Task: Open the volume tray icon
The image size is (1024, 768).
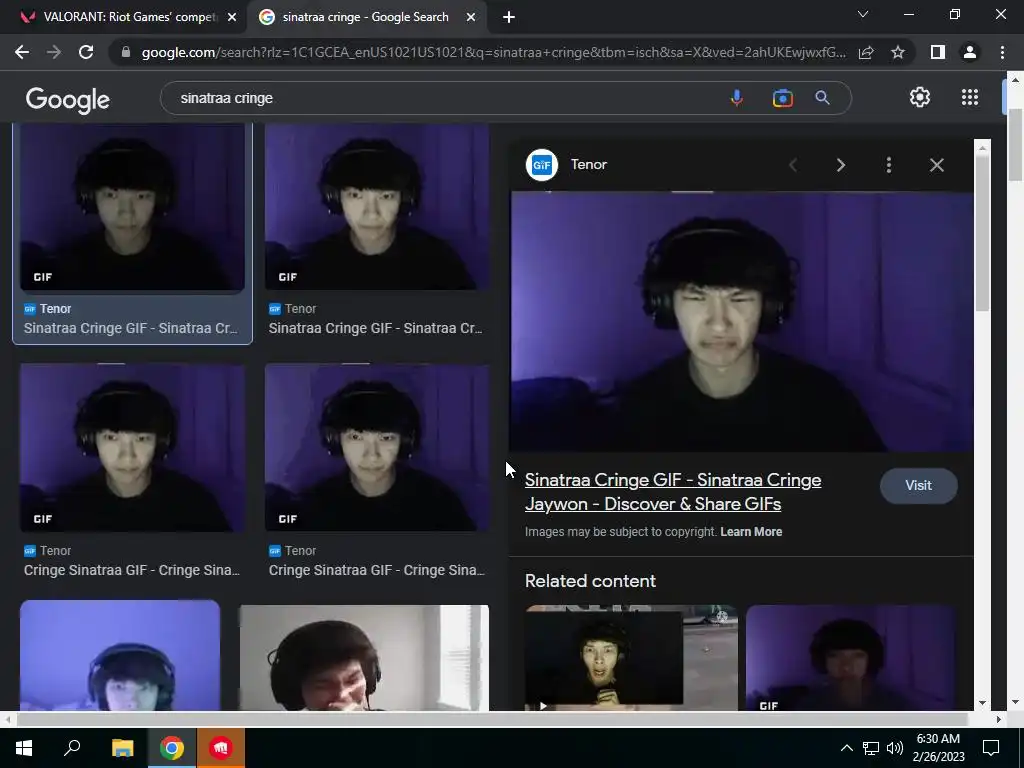Action: tap(895, 748)
